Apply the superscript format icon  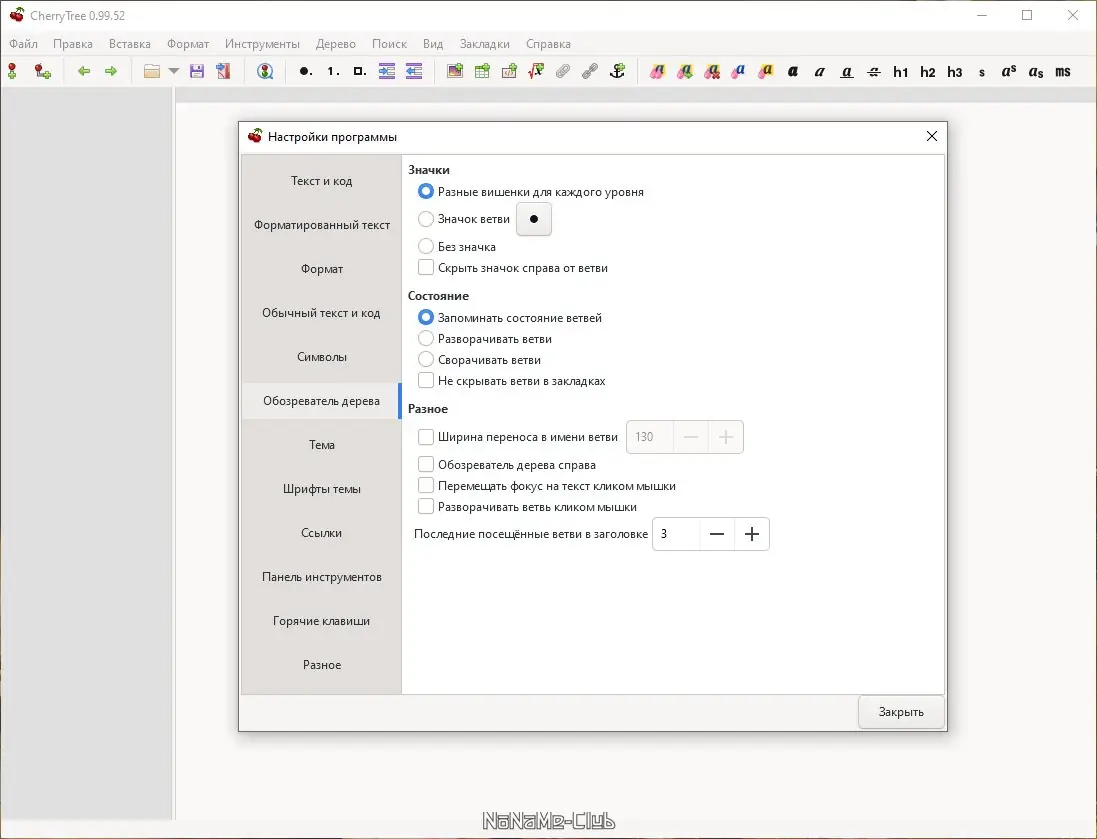(1009, 71)
